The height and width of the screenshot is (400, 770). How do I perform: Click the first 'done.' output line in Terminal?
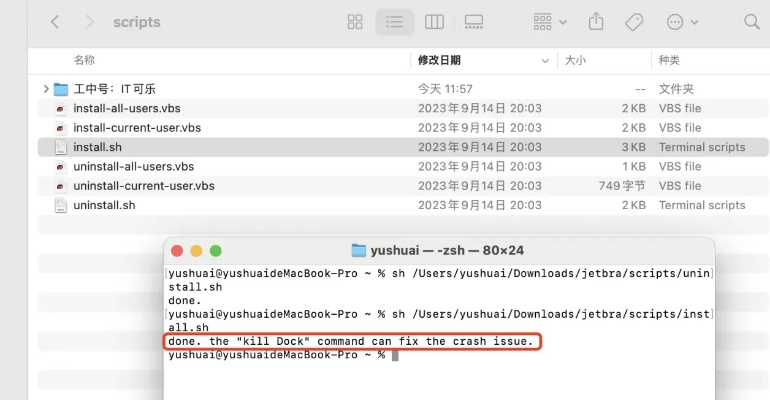coord(185,300)
